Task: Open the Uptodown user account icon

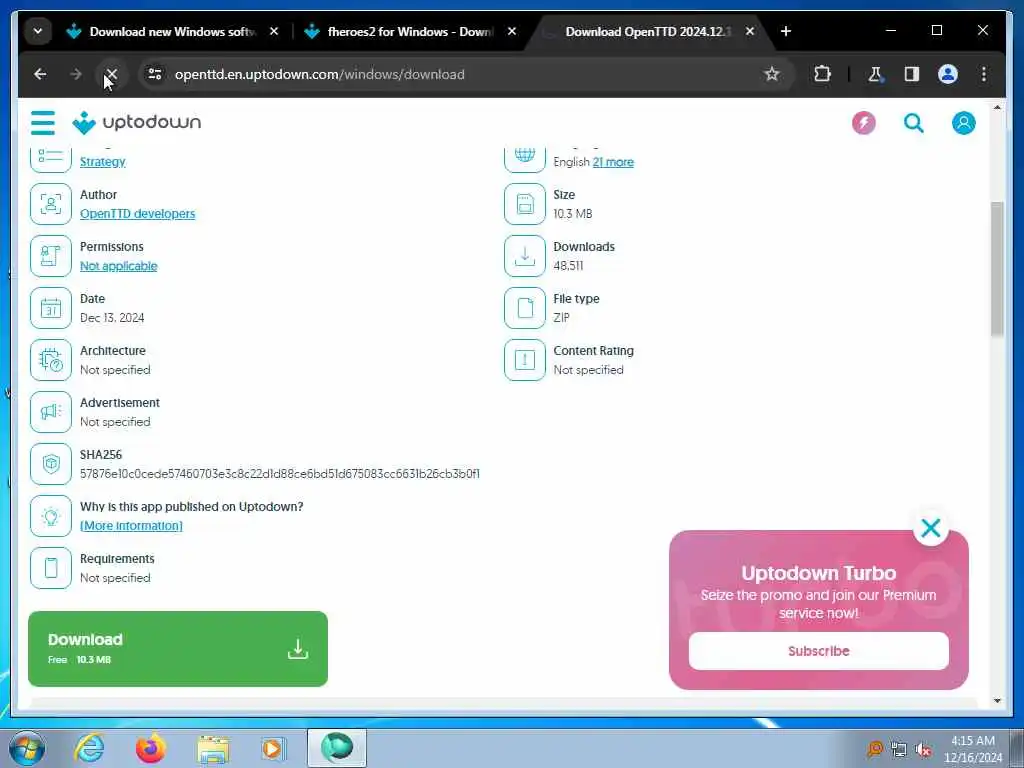Action: [963, 123]
